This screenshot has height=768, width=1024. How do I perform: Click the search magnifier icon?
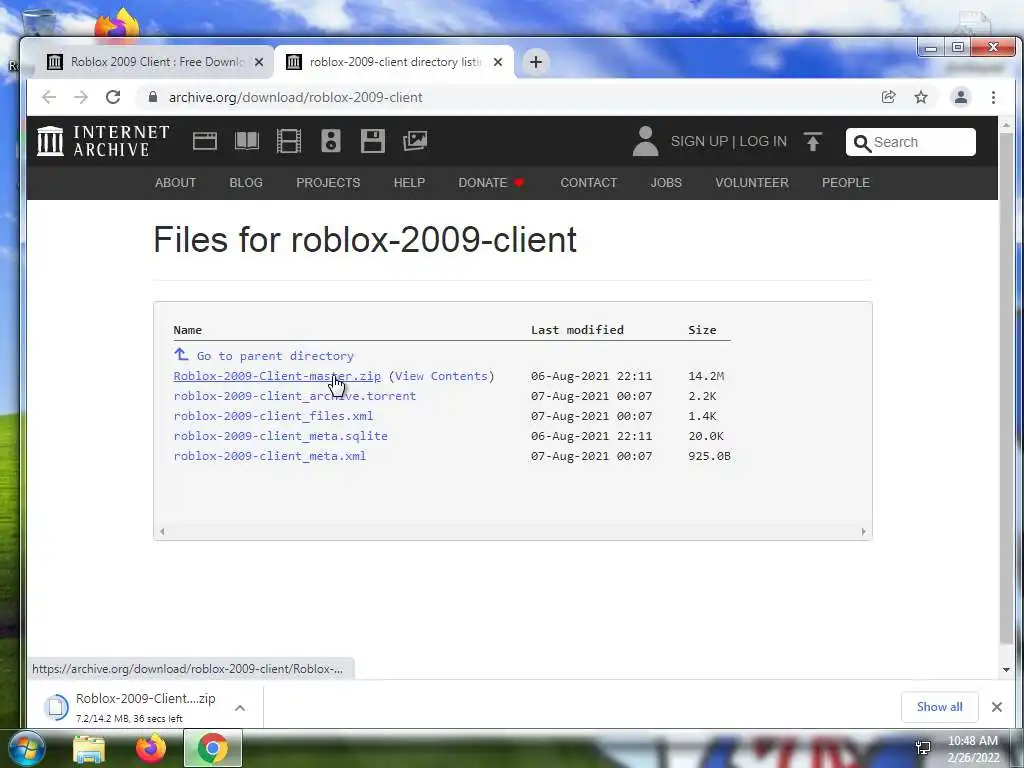coord(862,143)
